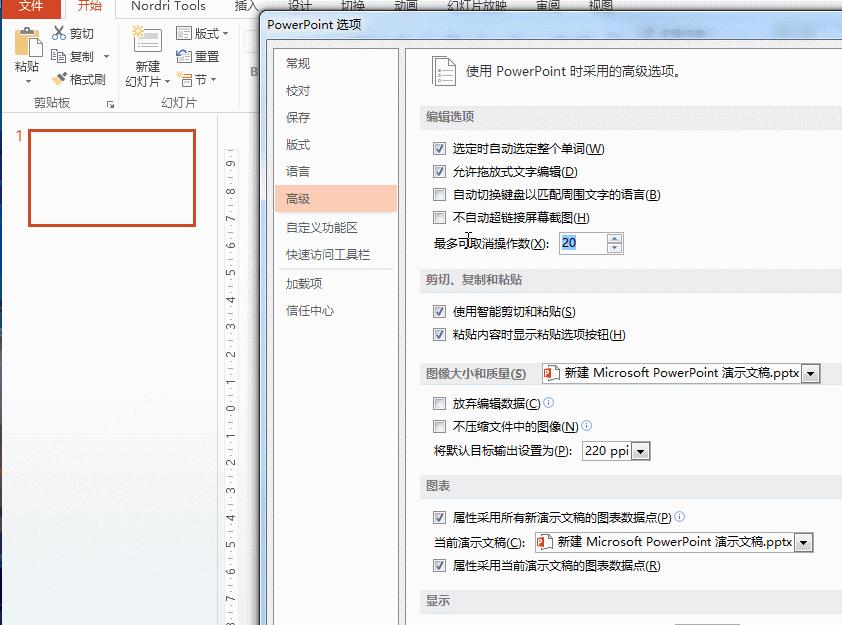Expand the 图像大小和质量 document dropdown
The image size is (842, 625).
click(810, 373)
